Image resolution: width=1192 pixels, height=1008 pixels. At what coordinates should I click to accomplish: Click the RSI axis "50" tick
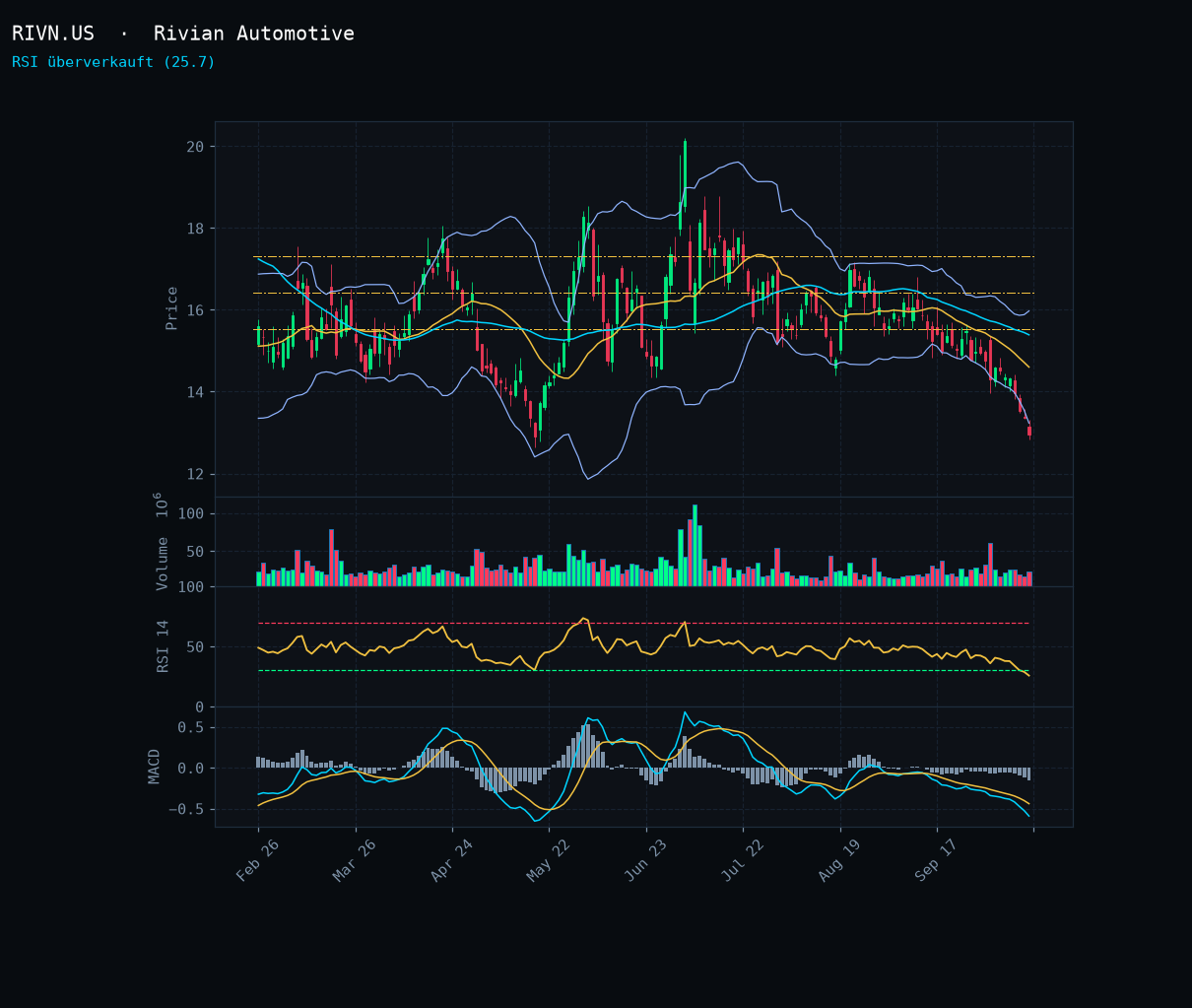pos(195,647)
